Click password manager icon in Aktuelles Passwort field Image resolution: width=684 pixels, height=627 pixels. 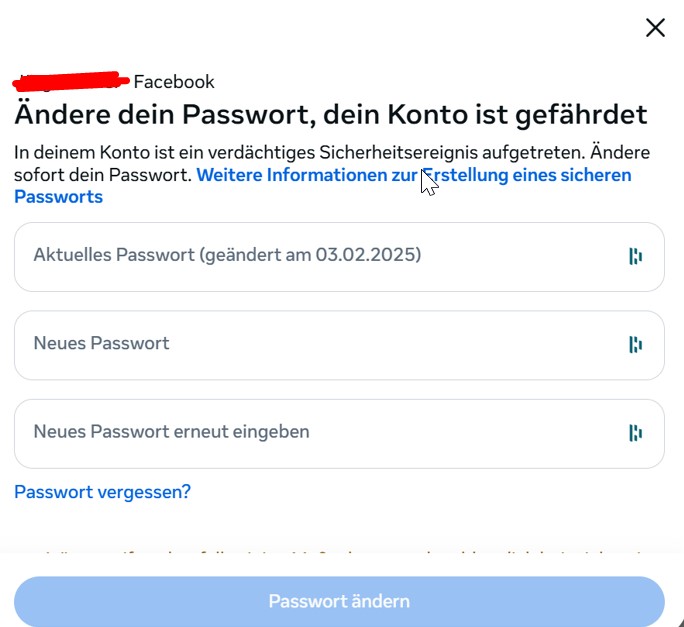[x=635, y=257]
